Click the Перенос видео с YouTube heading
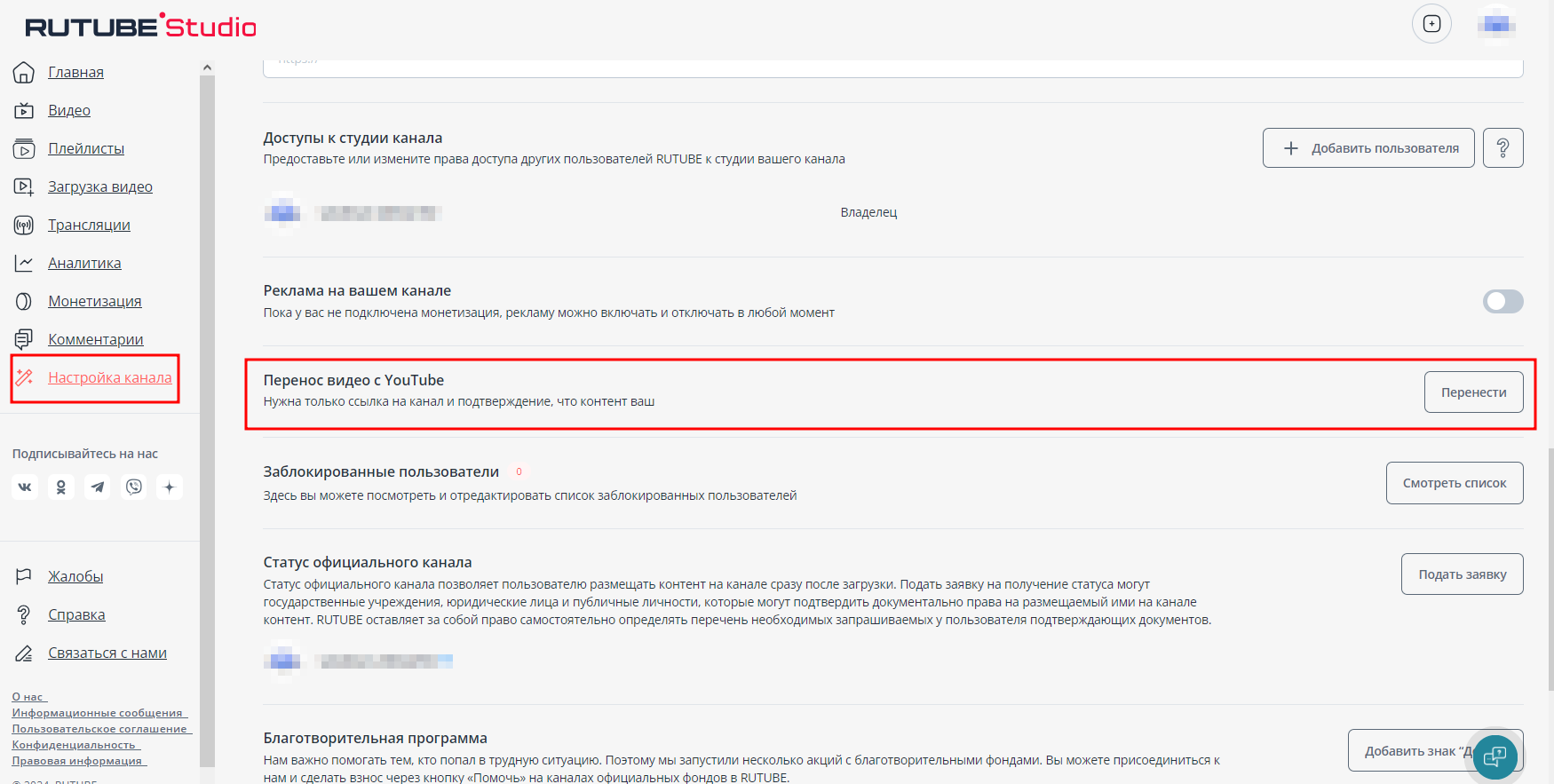The height and width of the screenshot is (784, 1554). tap(353, 380)
